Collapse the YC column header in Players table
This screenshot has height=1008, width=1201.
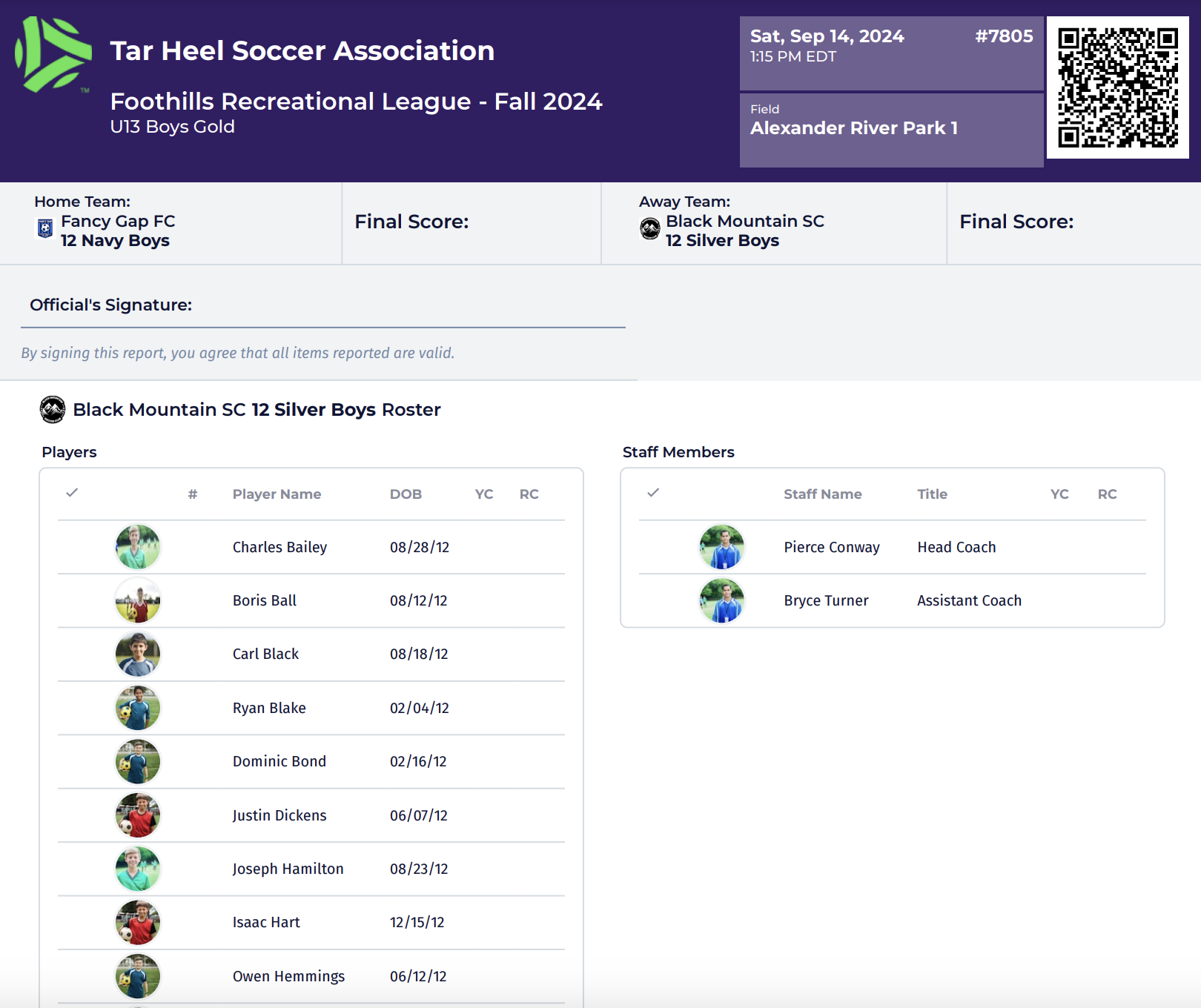tap(483, 494)
